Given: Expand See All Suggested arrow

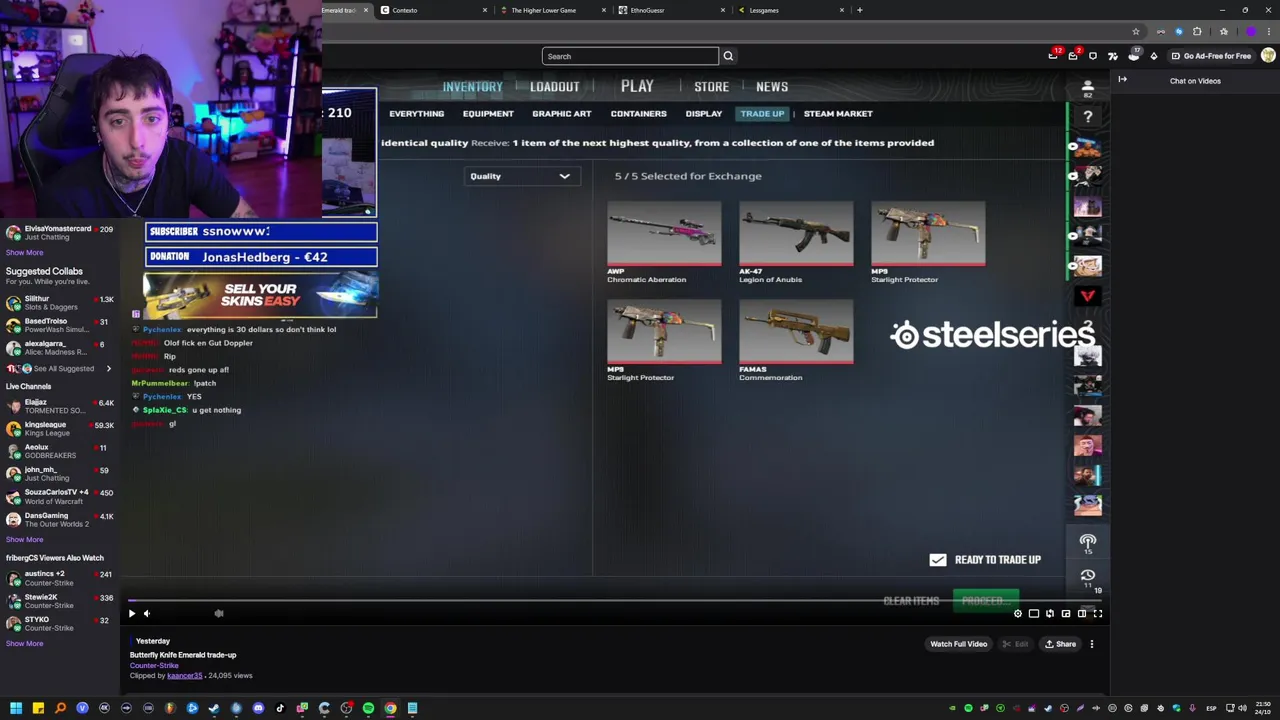Looking at the screenshot, I should (x=108, y=369).
